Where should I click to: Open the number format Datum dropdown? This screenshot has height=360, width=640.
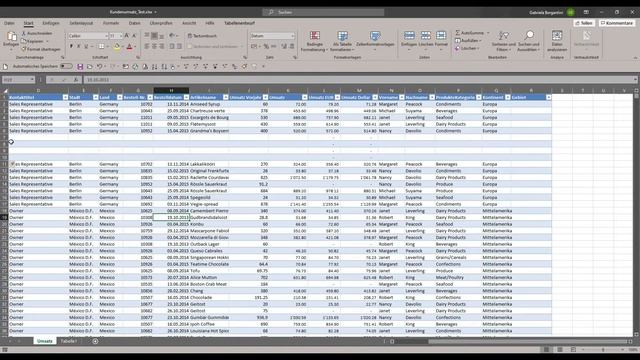(x=292, y=36)
